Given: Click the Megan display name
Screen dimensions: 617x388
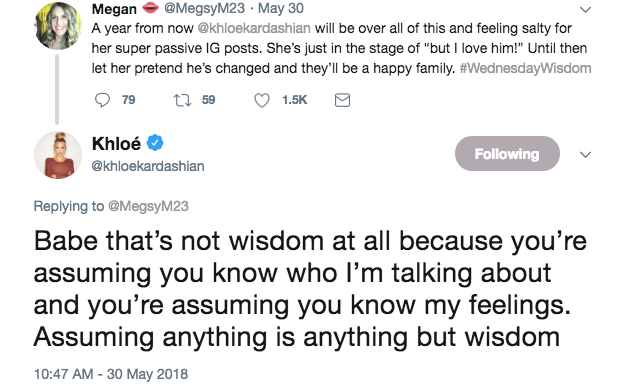Looking at the screenshot, I should tap(114, 9).
